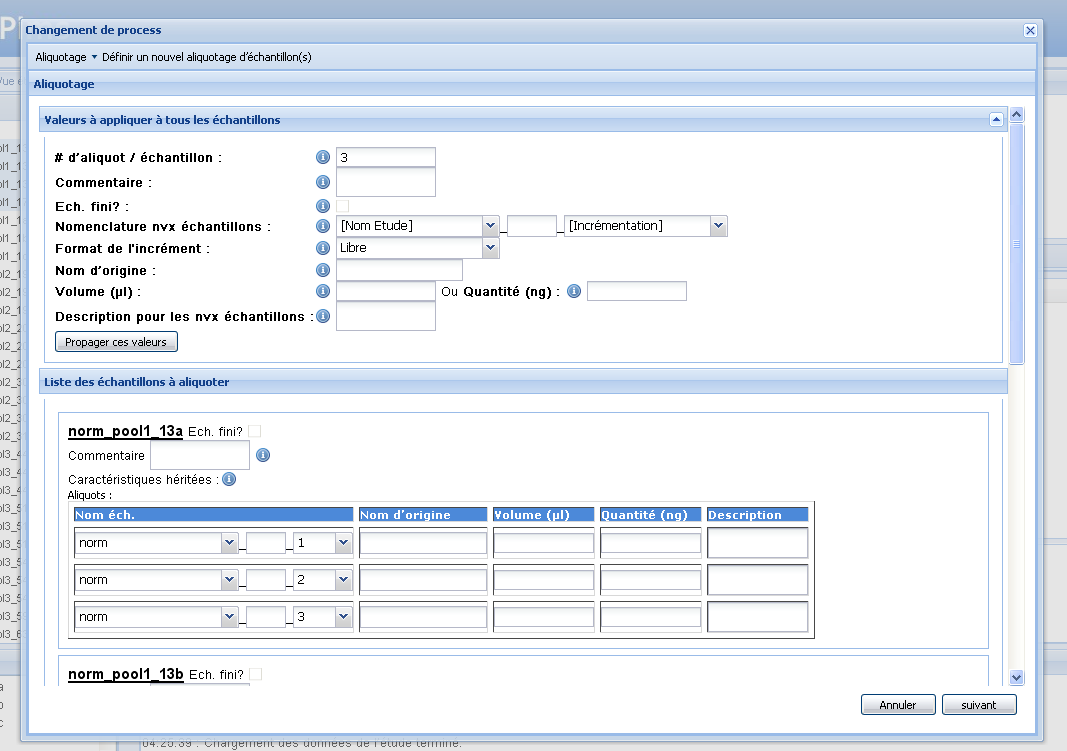Open norm dropdown in aliquot row 1
This screenshot has height=751, width=1067.
(x=229, y=543)
